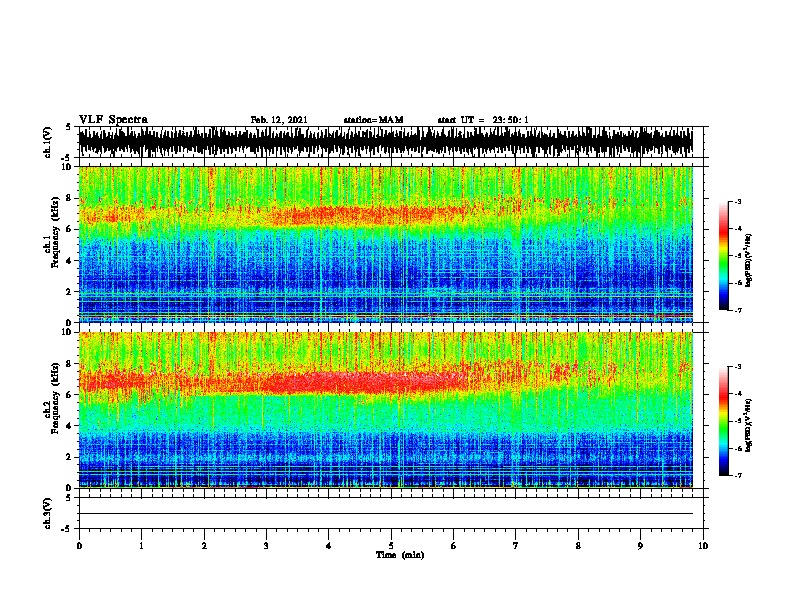Viewport: 792px width, 612px height.
Task: Click the ch.2 color bar log(PSD) unit label
Action: (x=748, y=425)
